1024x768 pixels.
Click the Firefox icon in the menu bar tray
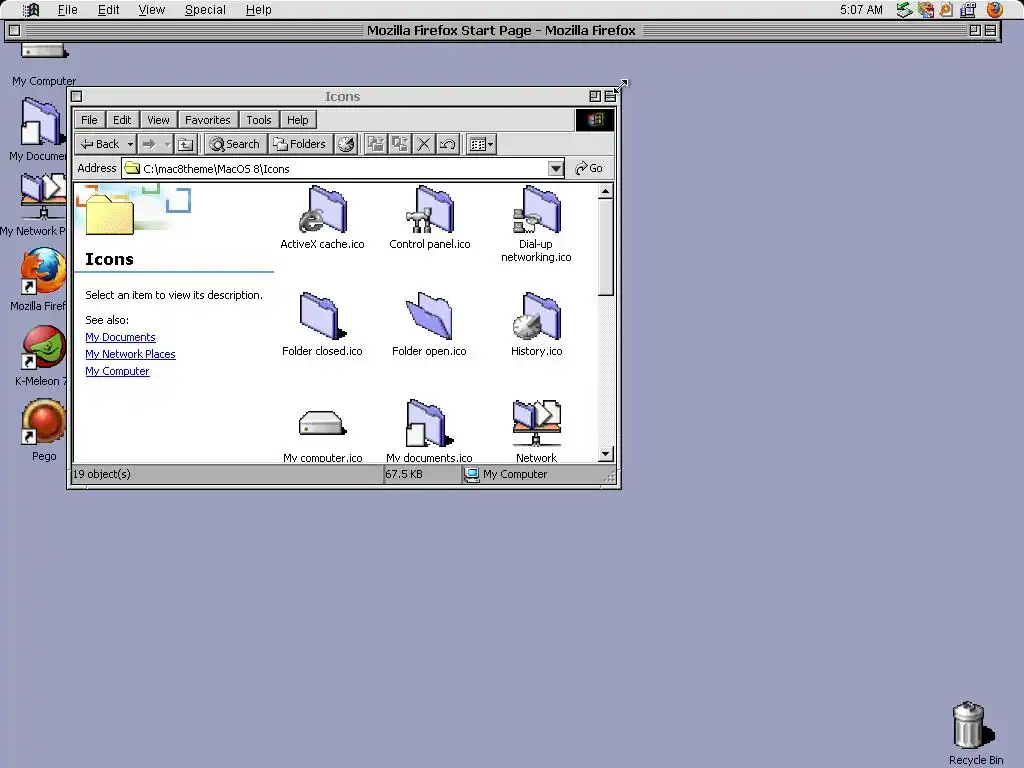coord(995,10)
